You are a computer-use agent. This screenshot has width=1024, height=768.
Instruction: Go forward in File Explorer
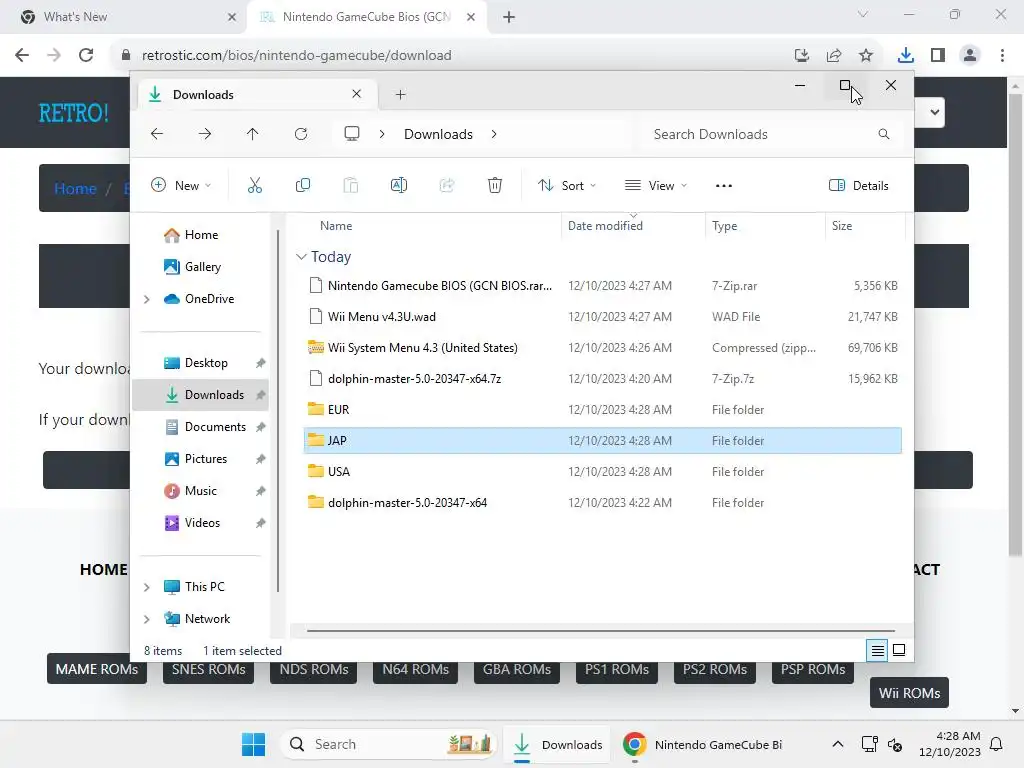(x=204, y=134)
